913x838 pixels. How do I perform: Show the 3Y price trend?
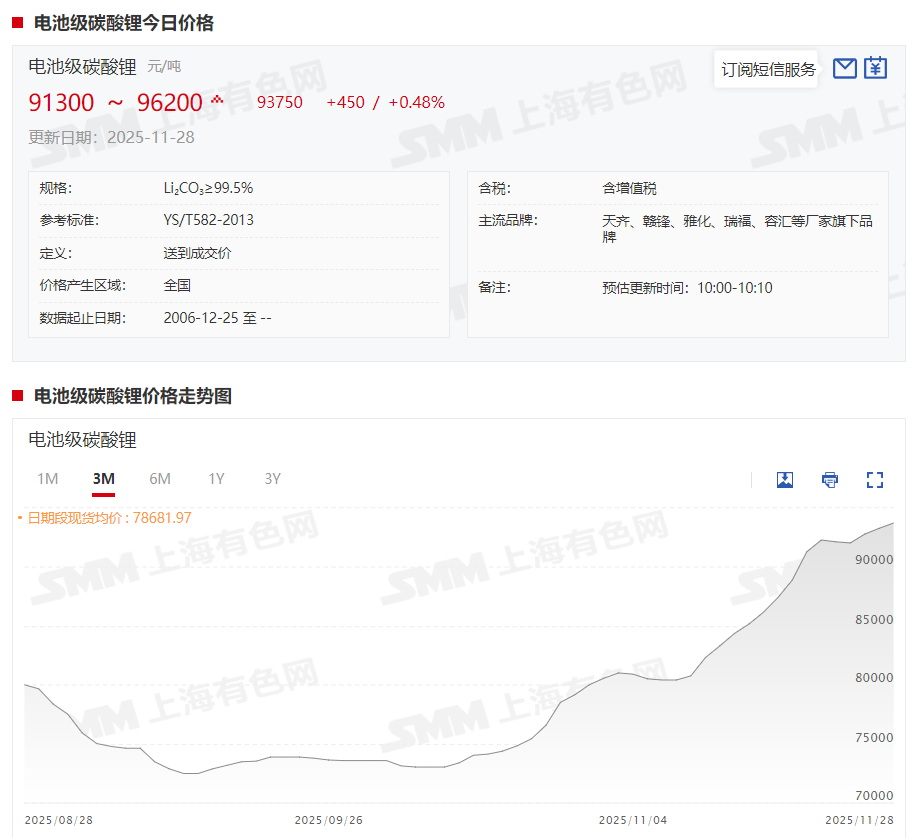272,479
